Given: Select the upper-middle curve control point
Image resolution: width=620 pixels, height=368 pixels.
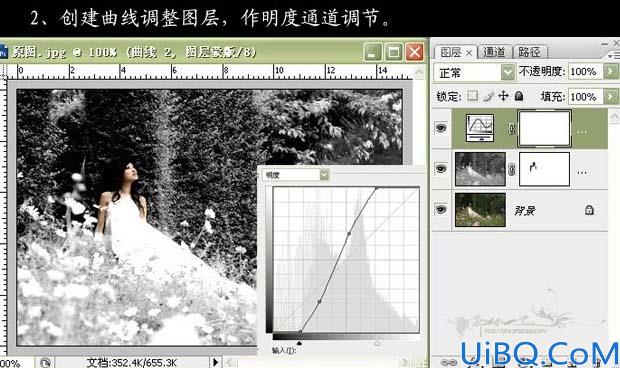Looking at the screenshot, I should point(349,234).
